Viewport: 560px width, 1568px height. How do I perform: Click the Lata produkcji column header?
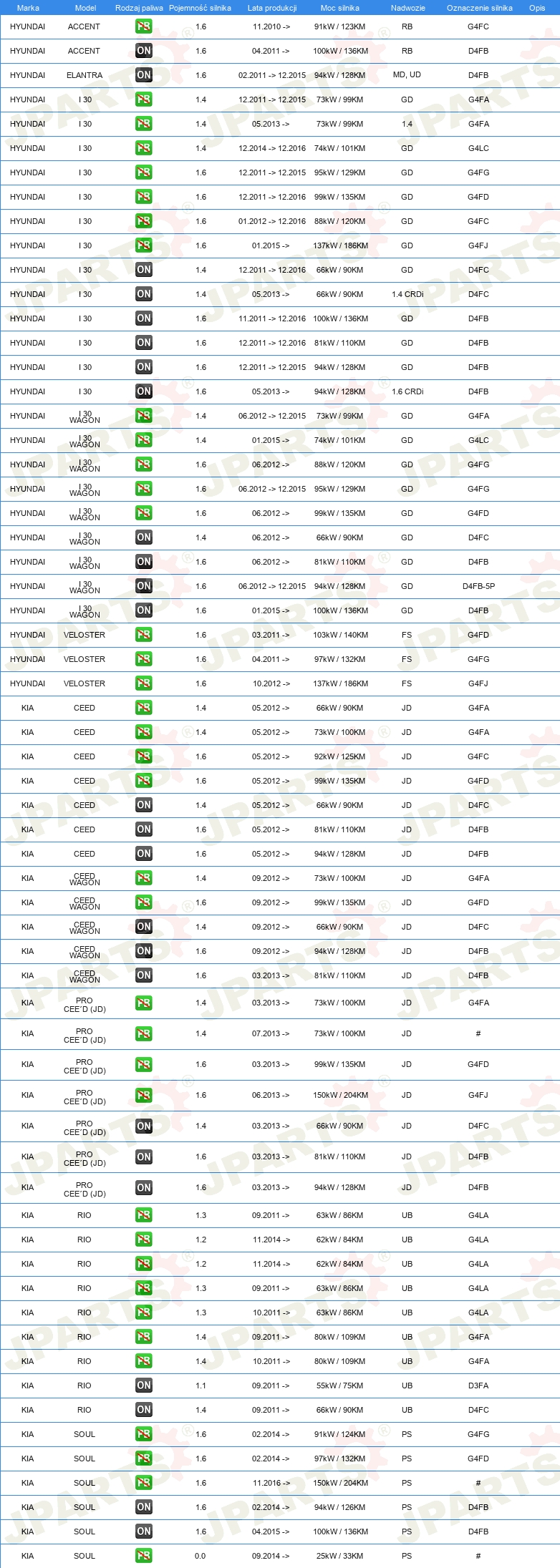click(272, 8)
